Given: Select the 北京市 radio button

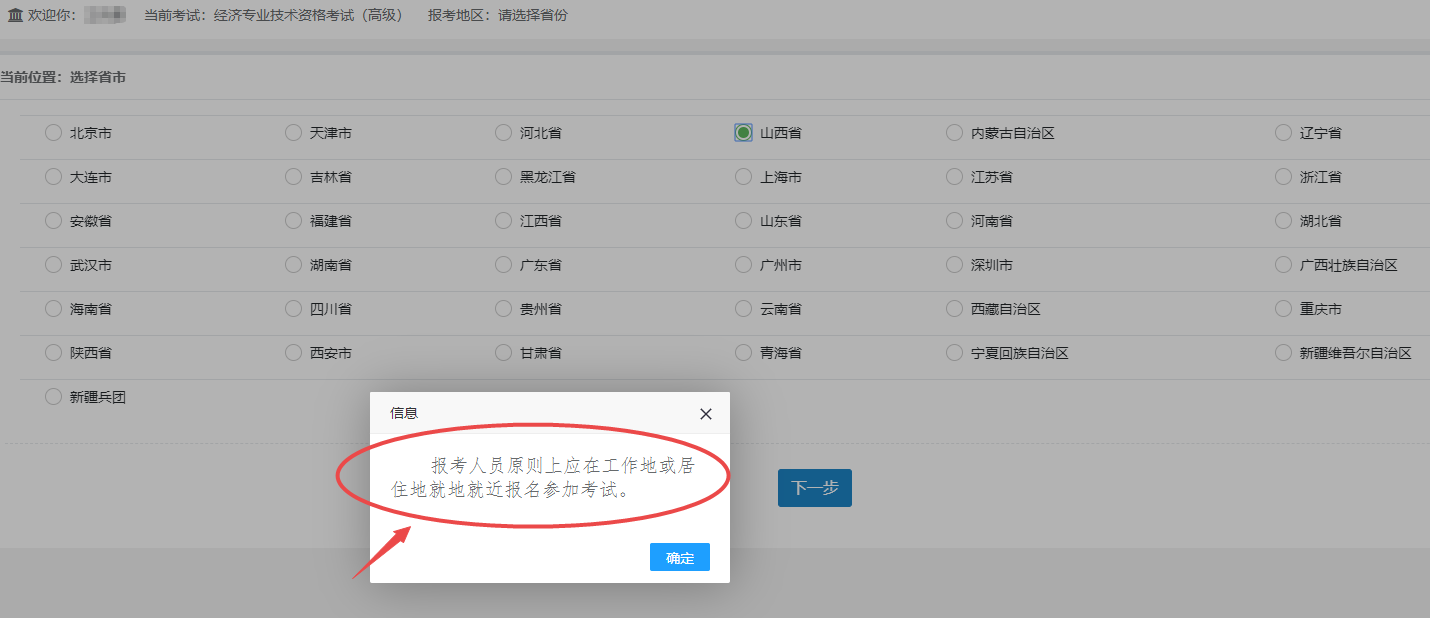Looking at the screenshot, I should coord(53,133).
